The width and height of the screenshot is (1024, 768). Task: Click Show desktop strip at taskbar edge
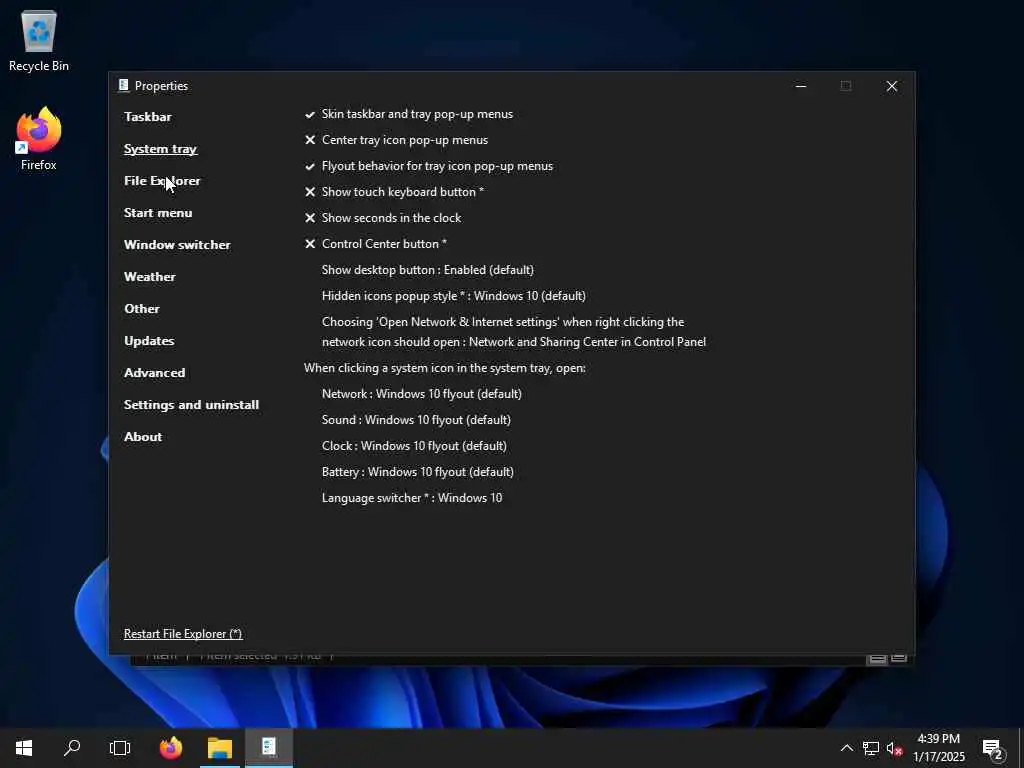(x=1021, y=748)
